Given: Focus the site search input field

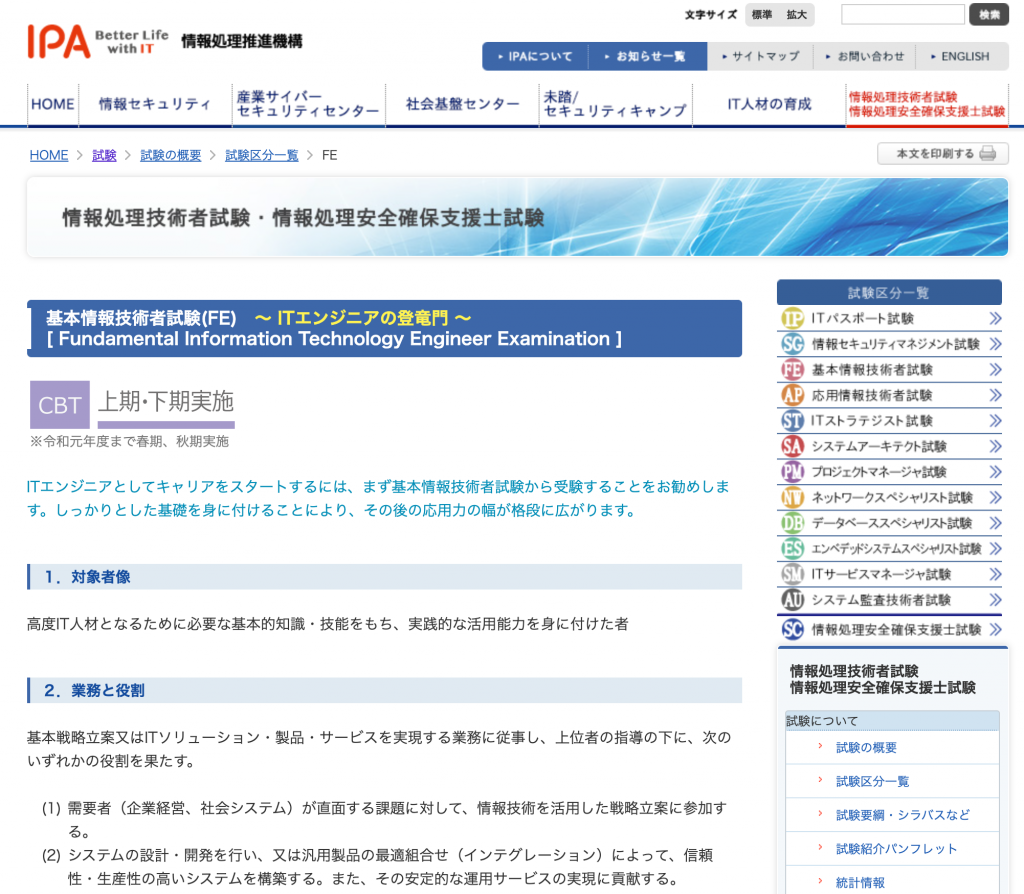Looking at the screenshot, I should click(x=903, y=14).
